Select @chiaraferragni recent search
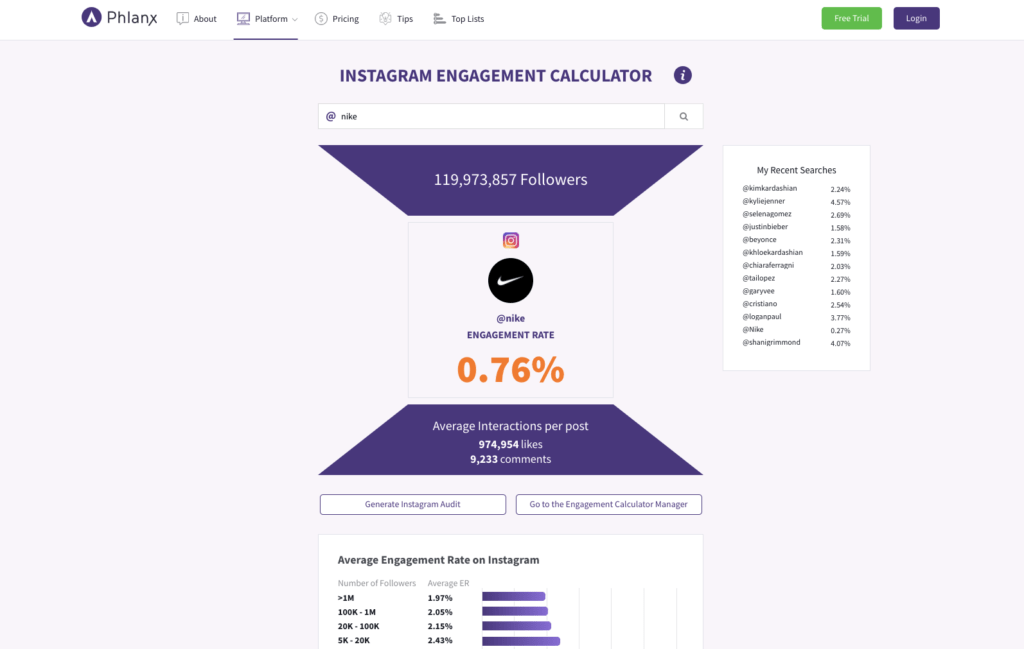Screen dimensions: 1024x649 pos(768,265)
